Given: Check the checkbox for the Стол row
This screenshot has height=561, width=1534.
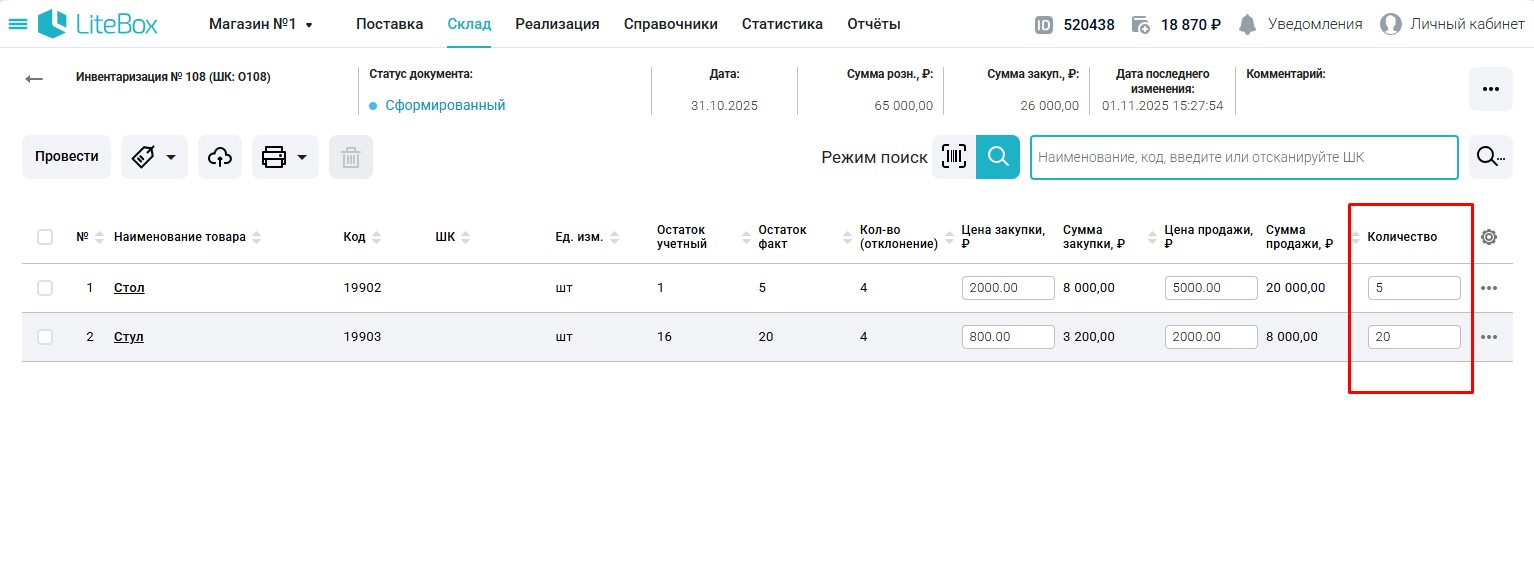Looking at the screenshot, I should [x=45, y=288].
